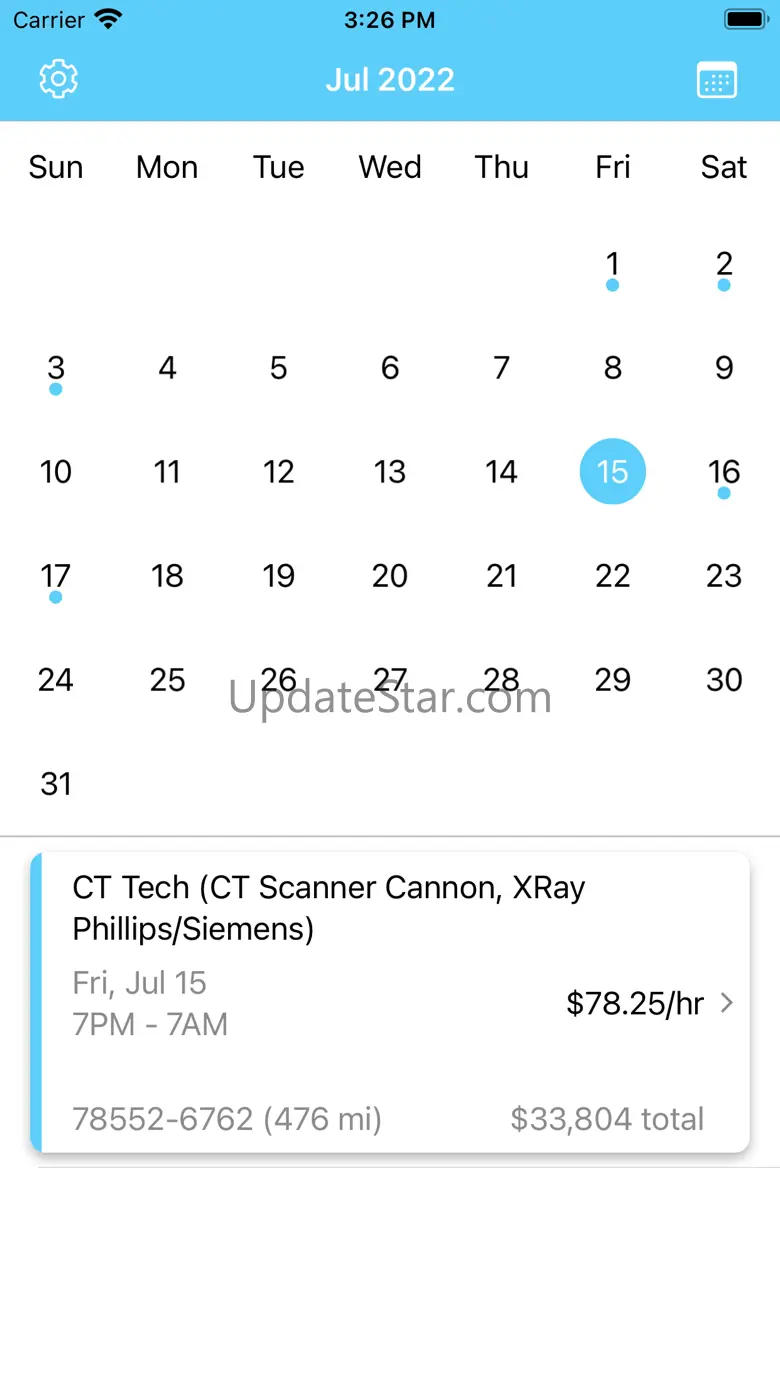Select the highlighted date 15
Image resolution: width=780 pixels, height=1387 pixels.
pyautogui.click(x=612, y=472)
